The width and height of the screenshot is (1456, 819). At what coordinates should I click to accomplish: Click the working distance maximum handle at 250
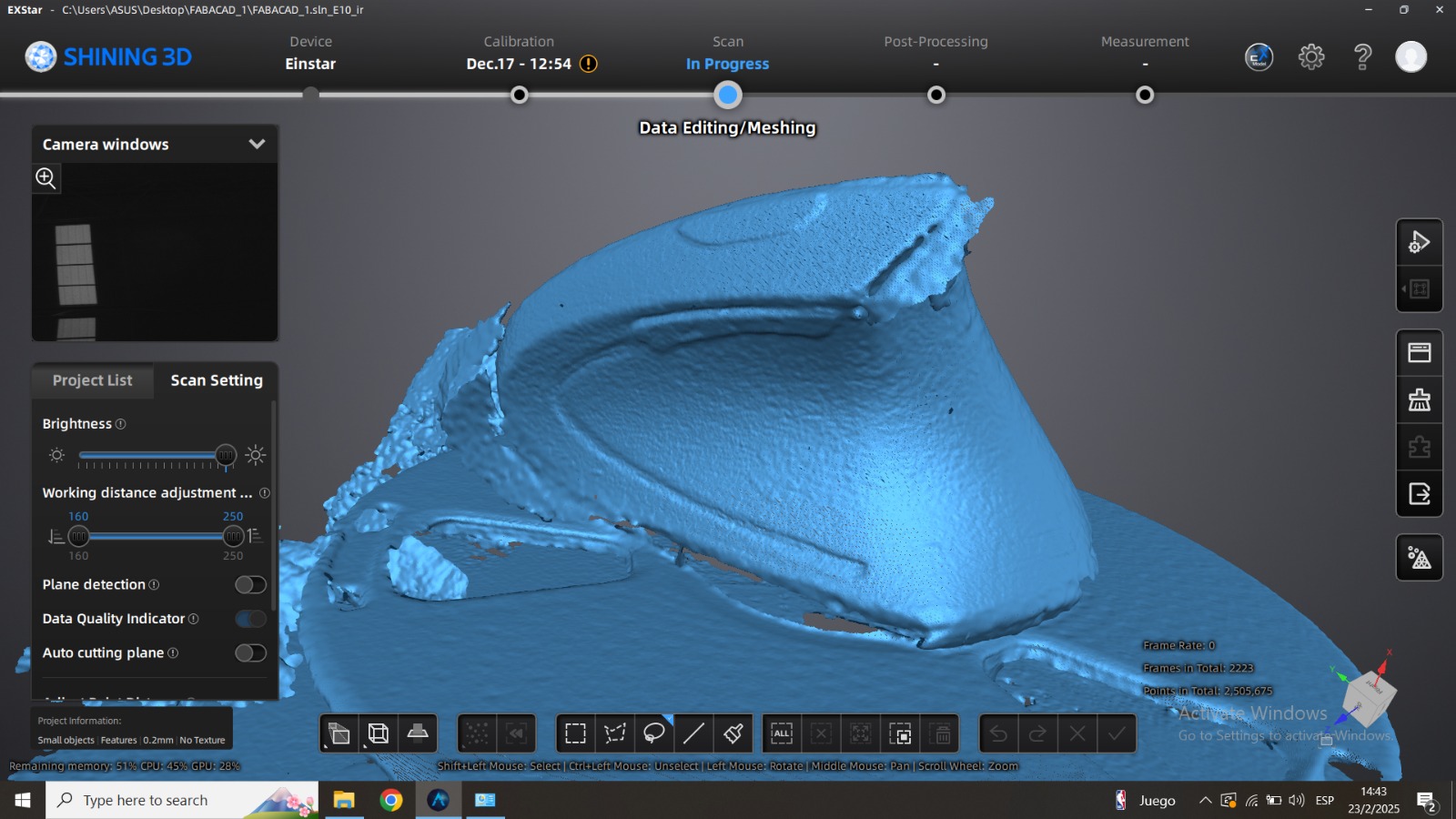[x=234, y=536]
